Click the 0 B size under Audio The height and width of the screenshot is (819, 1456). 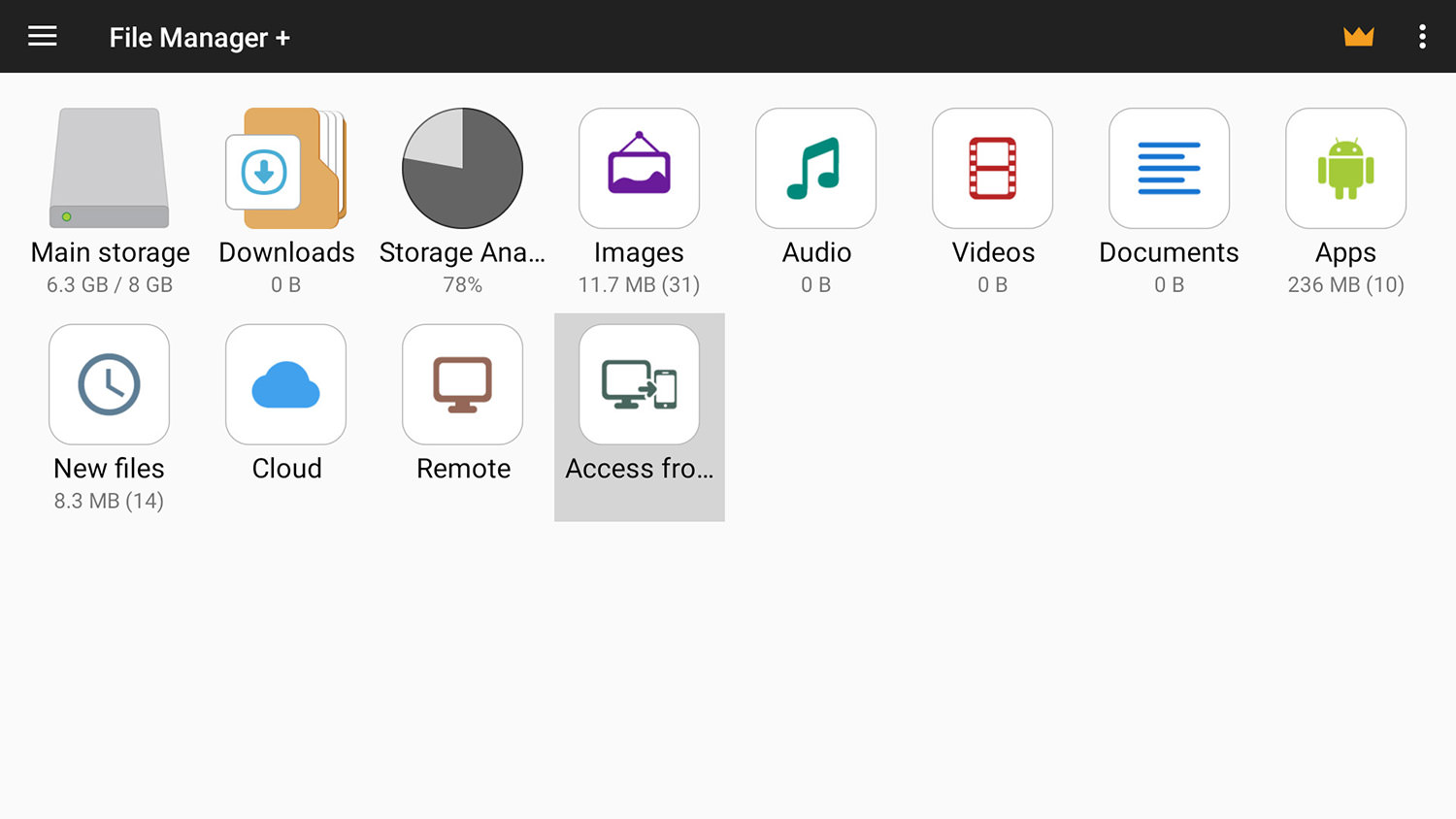[816, 285]
